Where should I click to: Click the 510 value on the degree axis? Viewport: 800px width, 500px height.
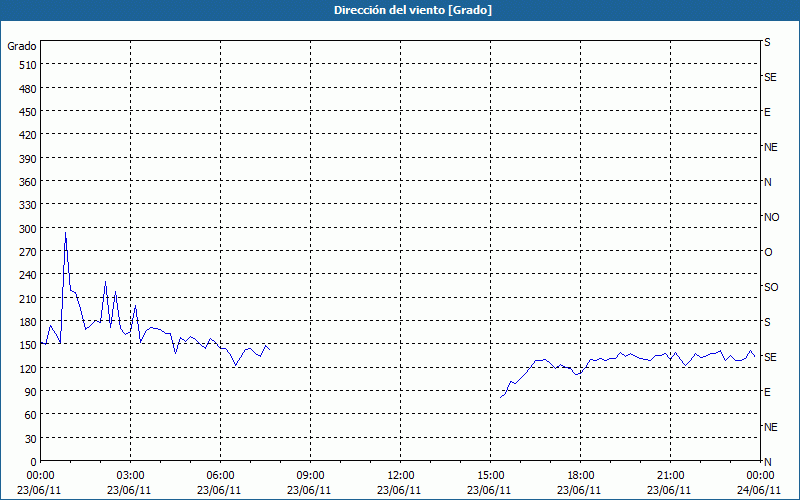click(29, 65)
